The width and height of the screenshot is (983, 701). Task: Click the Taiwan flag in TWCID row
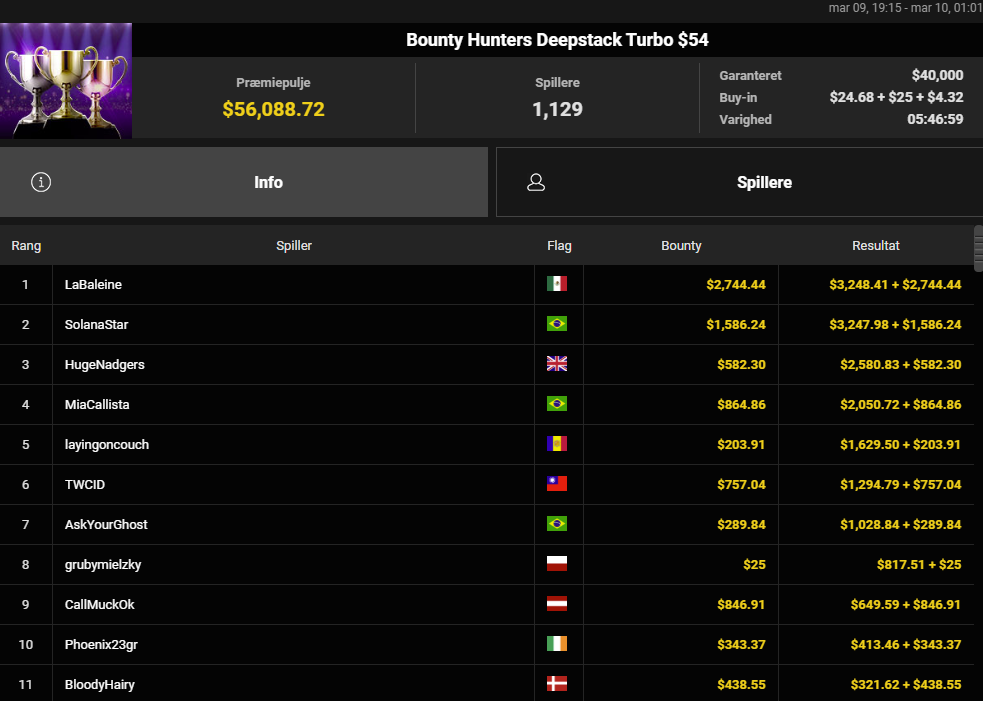tap(557, 484)
